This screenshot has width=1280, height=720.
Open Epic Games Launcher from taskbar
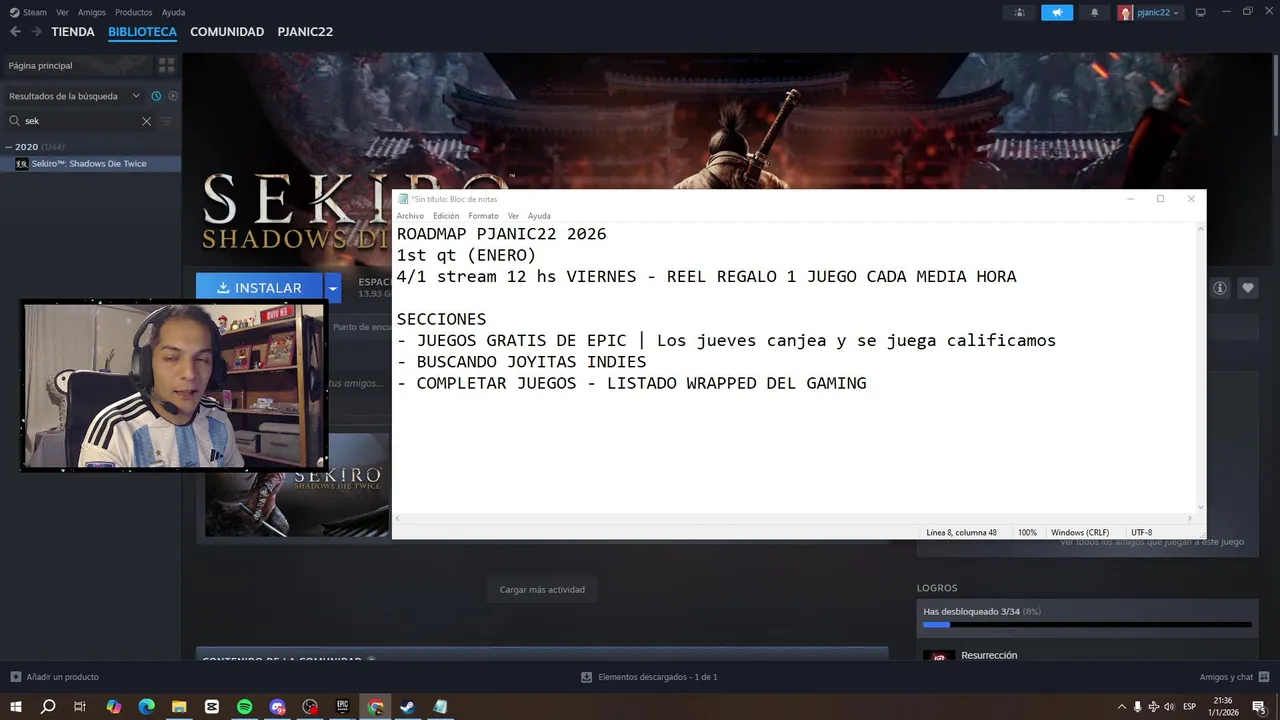(342, 706)
